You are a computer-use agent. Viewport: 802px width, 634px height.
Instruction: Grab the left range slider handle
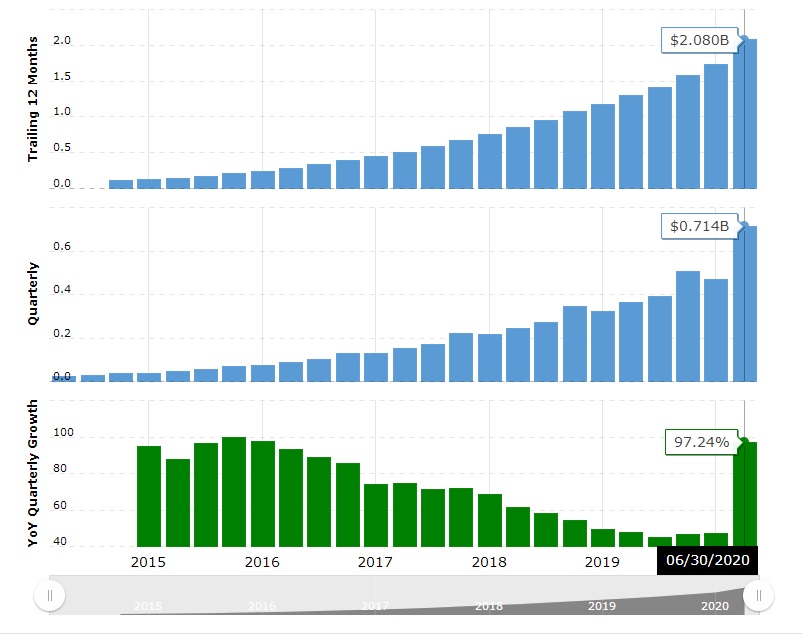coord(50,595)
